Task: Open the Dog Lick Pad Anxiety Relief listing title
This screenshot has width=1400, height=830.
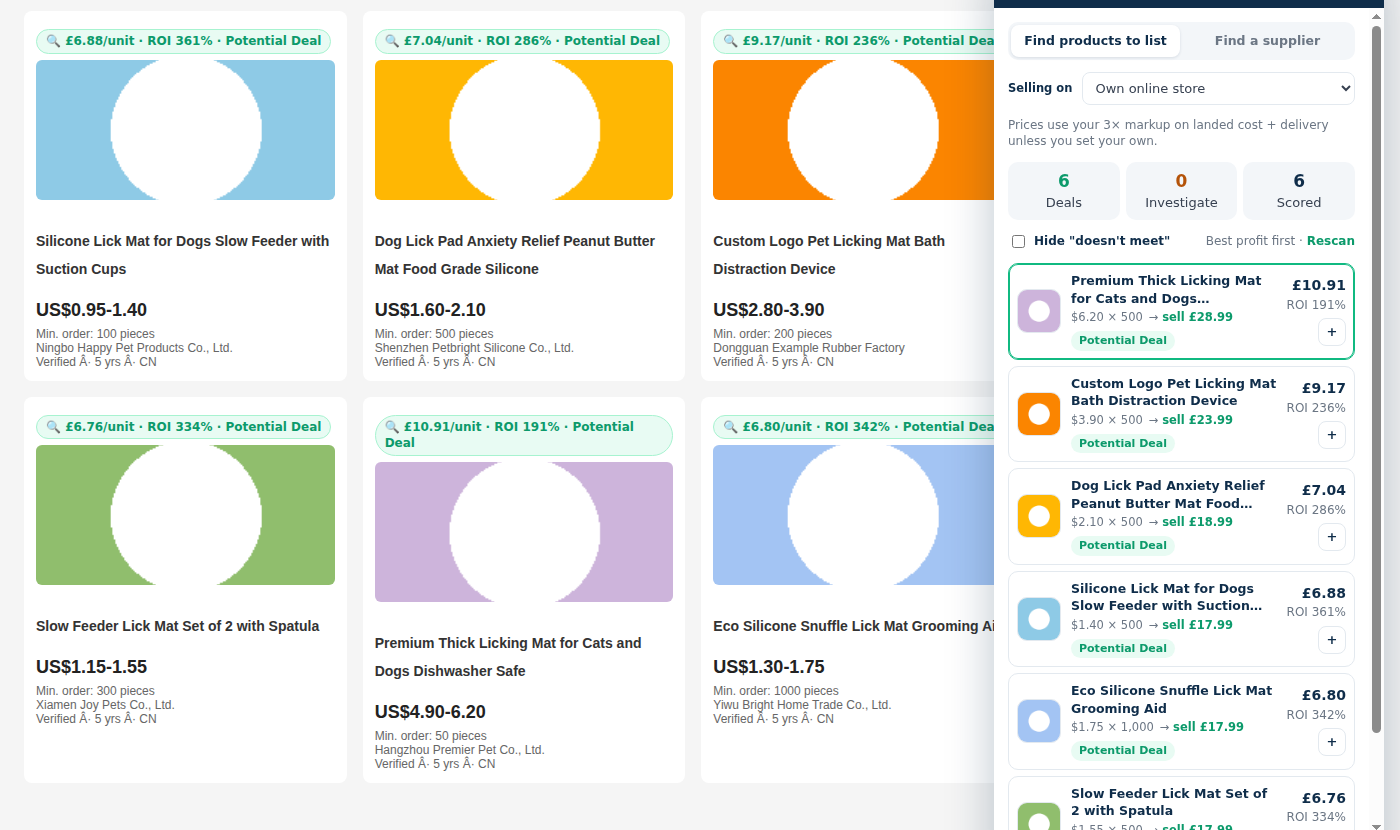Action: pyautogui.click(x=515, y=255)
